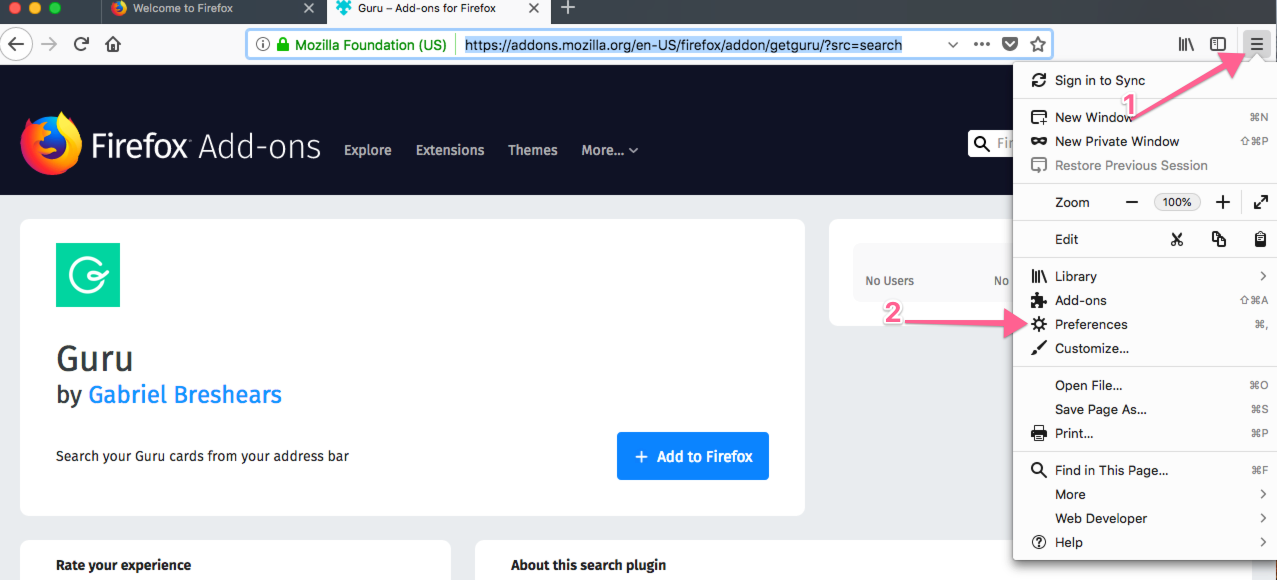Click the magnifier icon in the add-ons search box

pyautogui.click(x=982, y=144)
